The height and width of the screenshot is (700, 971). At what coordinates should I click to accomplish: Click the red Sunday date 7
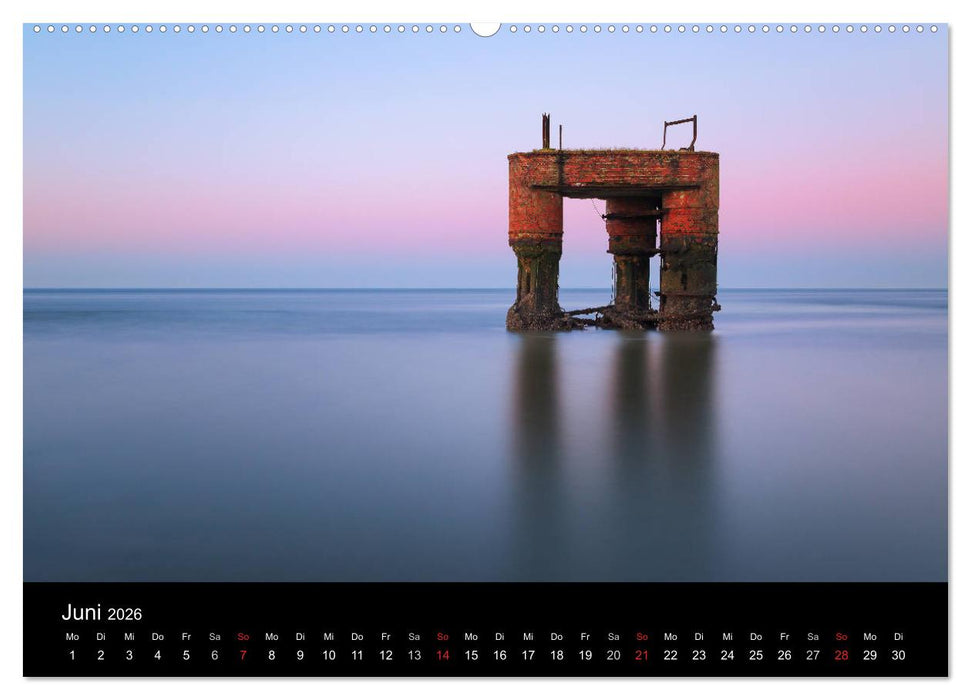point(241,654)
